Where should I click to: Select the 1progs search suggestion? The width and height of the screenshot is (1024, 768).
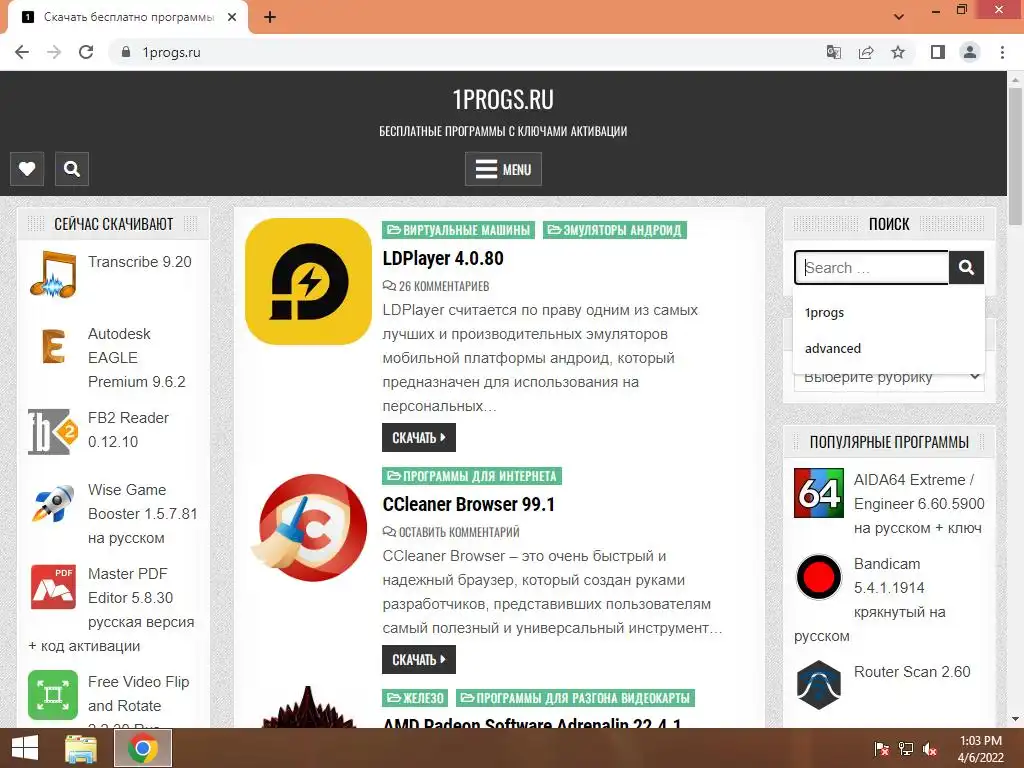(889, 313)
